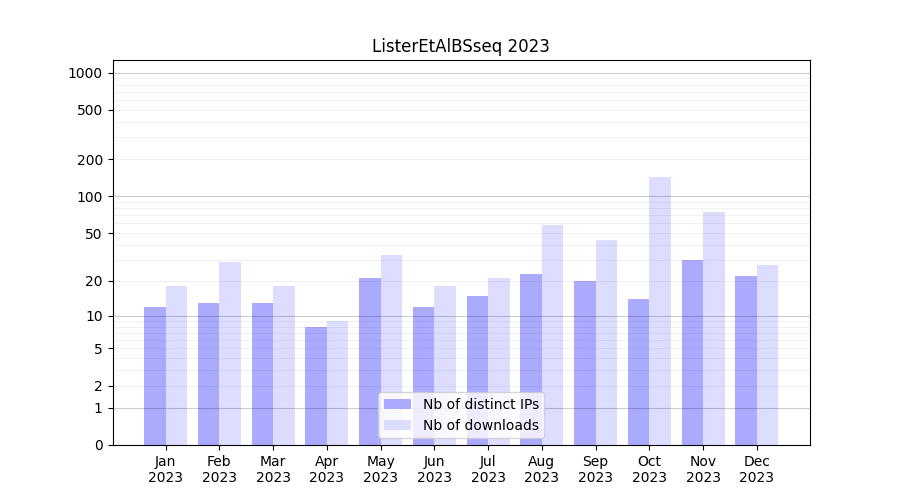This screenshot has width=900, height=500.
Task: Select the January distinct IPs bar
Action: point(155,375)
